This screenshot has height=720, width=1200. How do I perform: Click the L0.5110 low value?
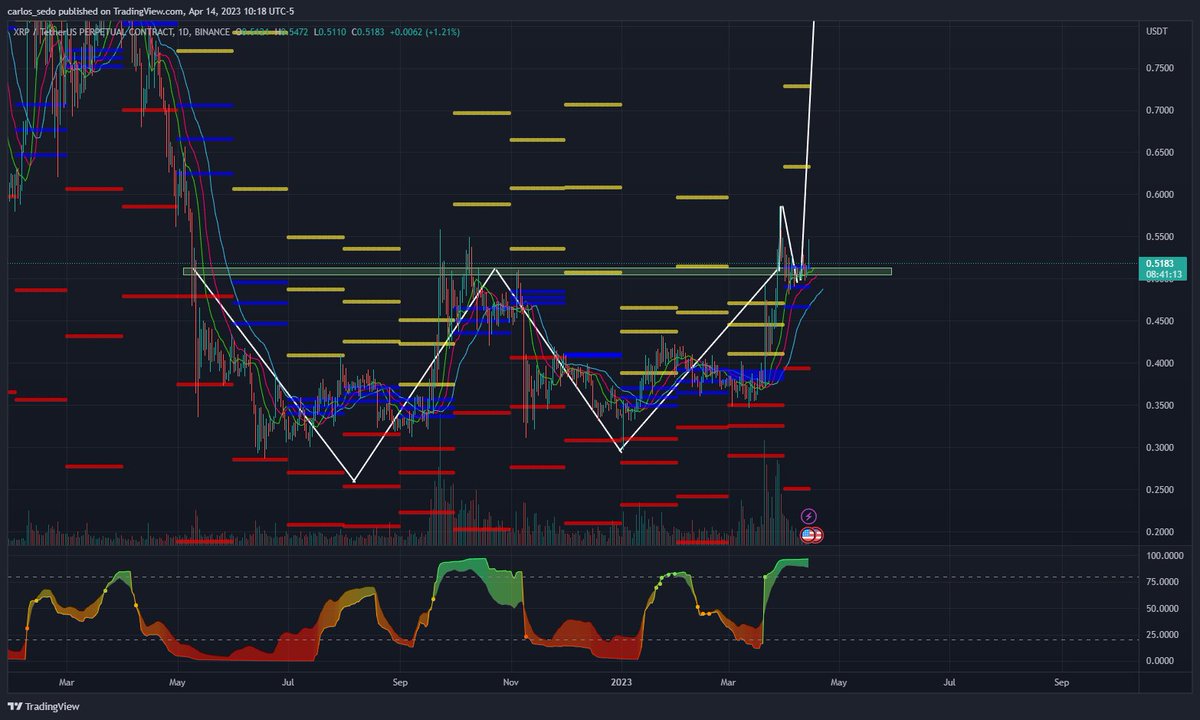click(x=332, y=32)
